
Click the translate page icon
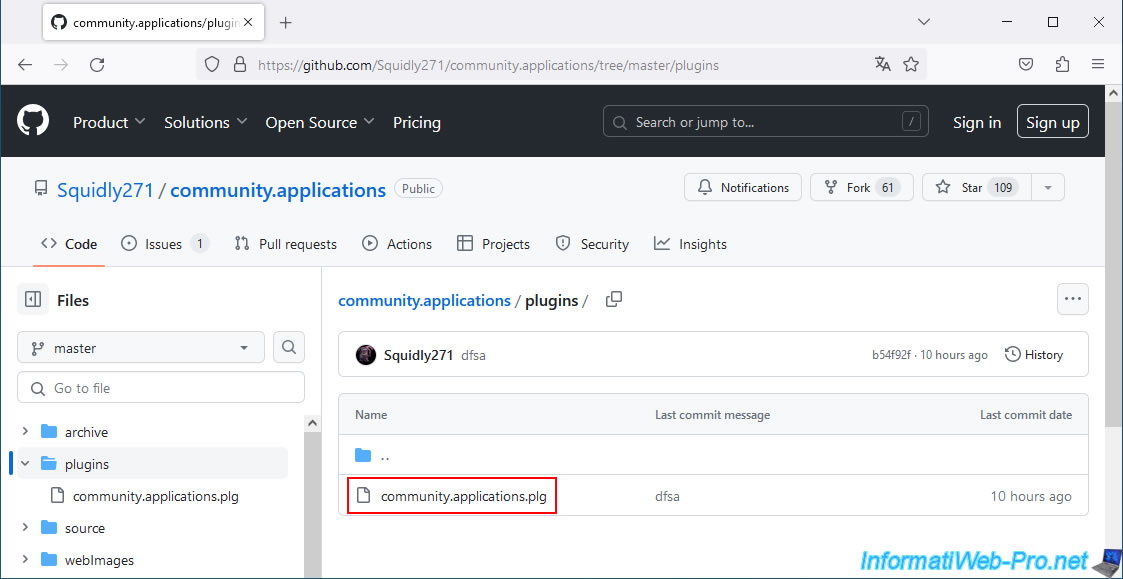pyautogui.click(x=882, y=64)
